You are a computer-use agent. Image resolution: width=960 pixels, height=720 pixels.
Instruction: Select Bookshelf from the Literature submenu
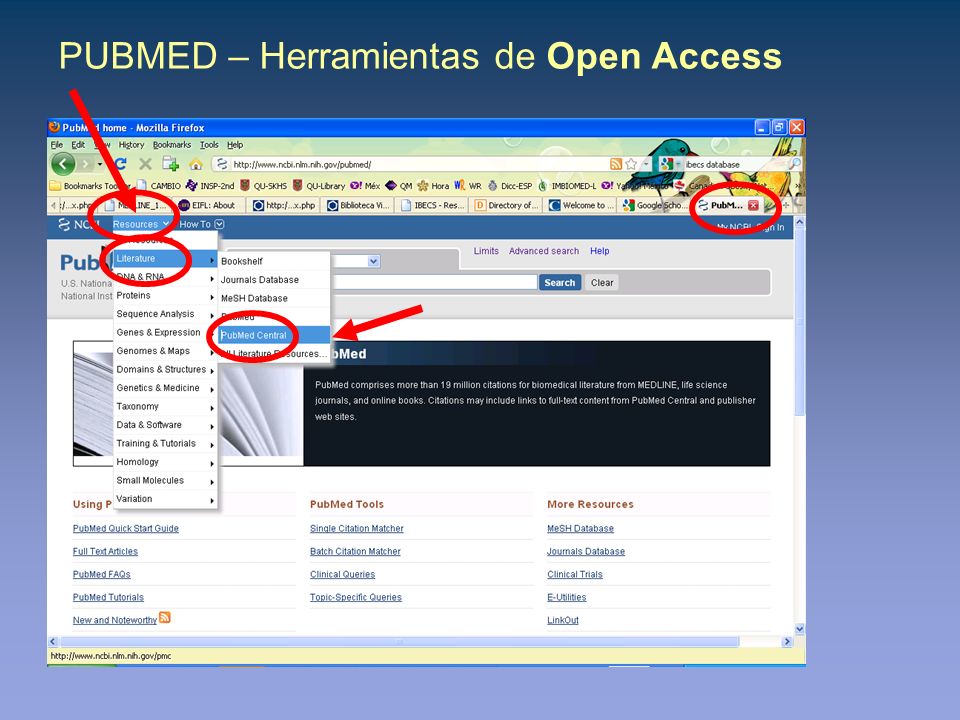pos(274,261)
